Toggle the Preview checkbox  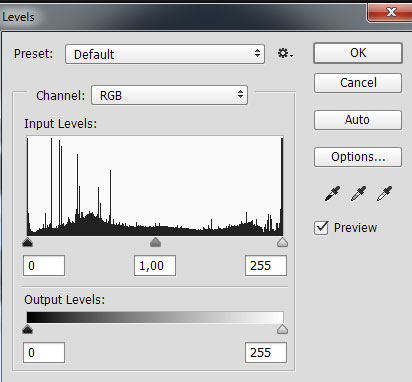click(x=321, y=228)
